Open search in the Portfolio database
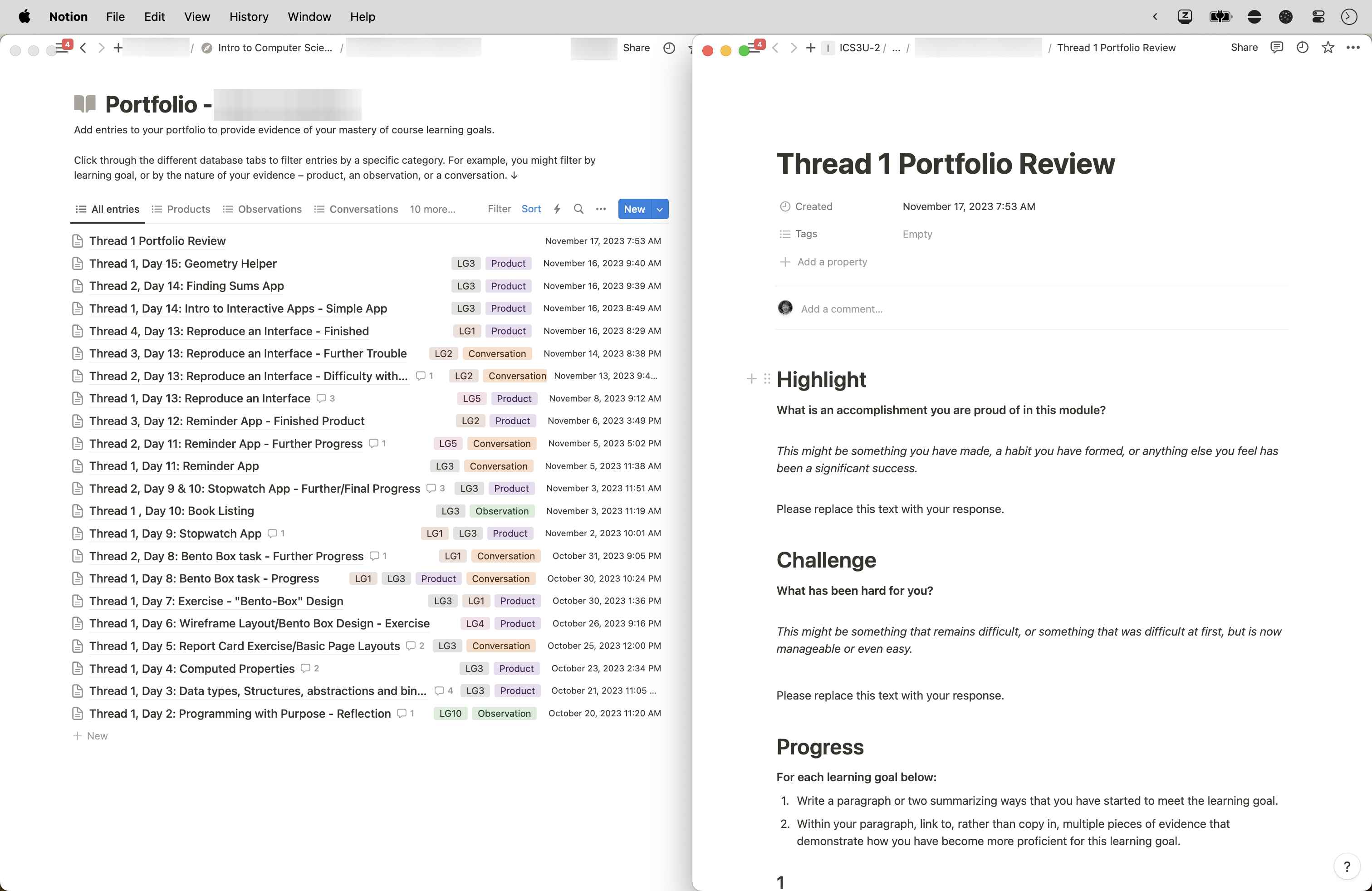The height and width of the screenshot is (891, 1372). [x=578, y=209]
